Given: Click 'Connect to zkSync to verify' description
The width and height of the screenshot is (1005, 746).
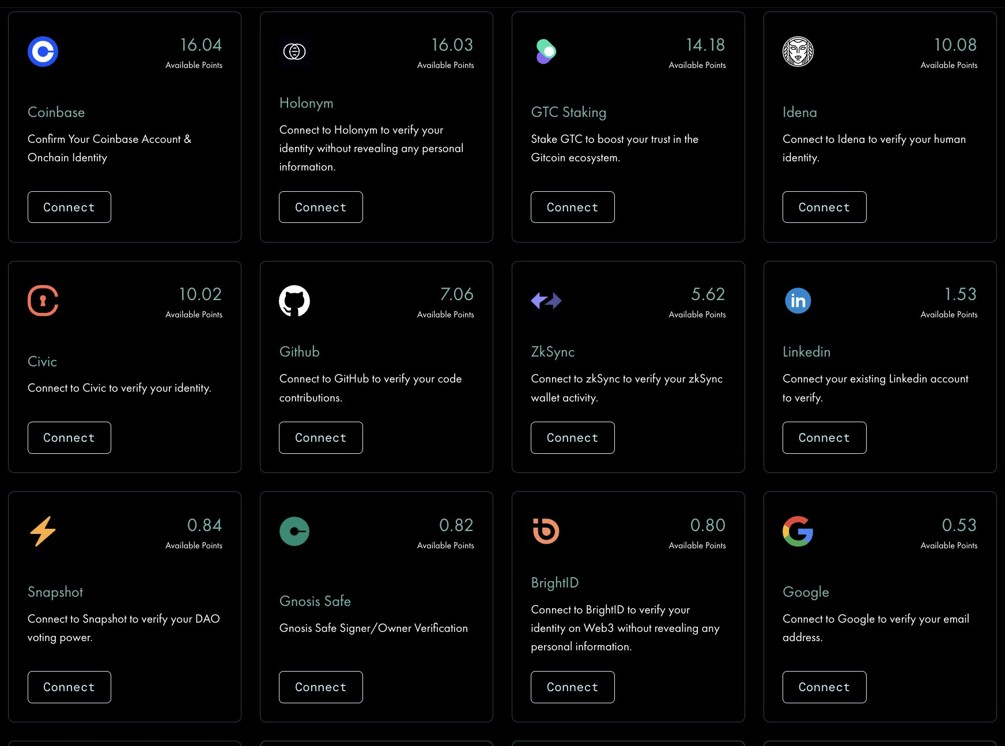Looking at the screenshot, I should (627, 388).
